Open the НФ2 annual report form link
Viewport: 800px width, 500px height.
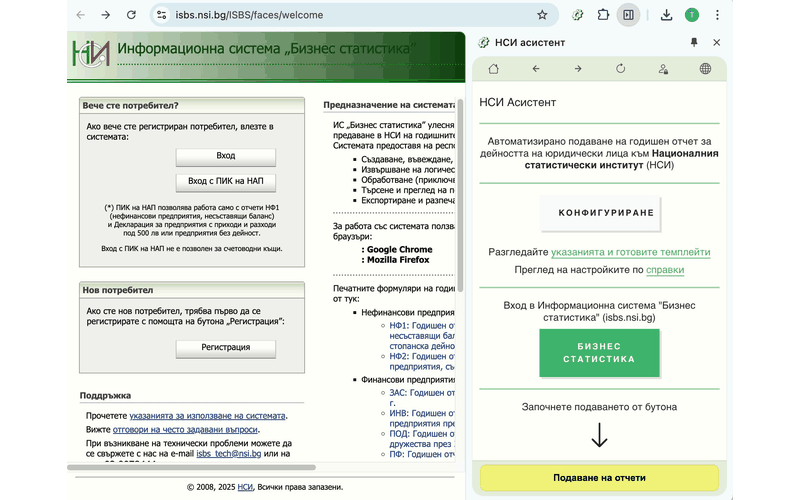[x=421, y=361]
